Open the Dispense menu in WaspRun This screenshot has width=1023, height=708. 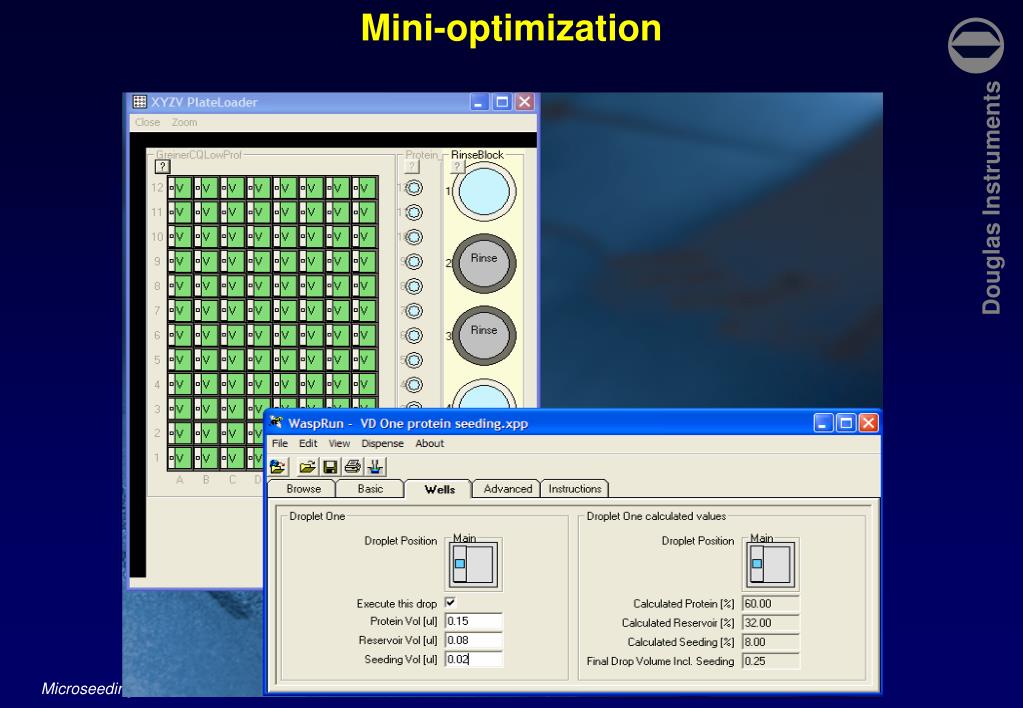[x=382, y=443]
